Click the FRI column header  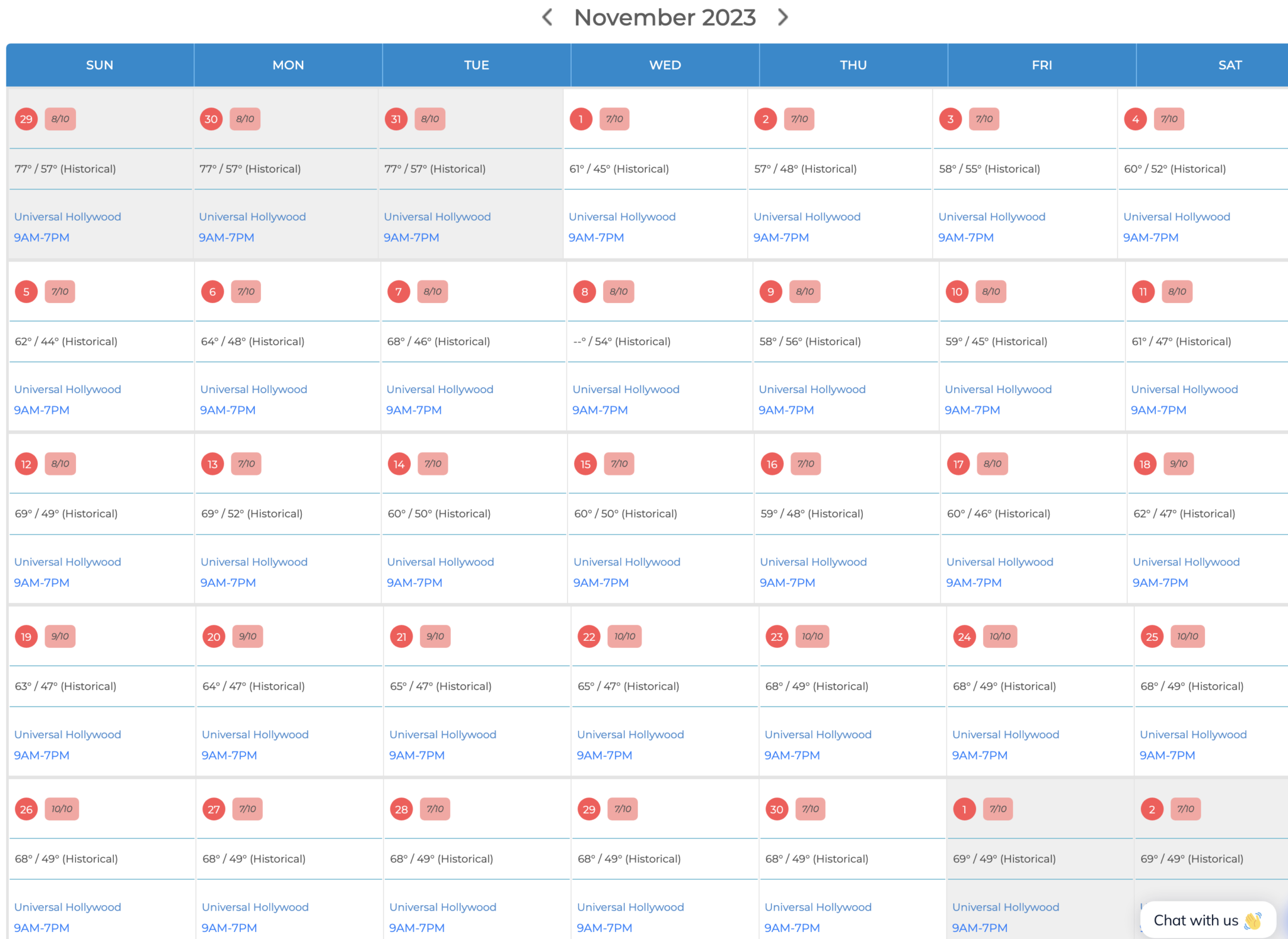(x=1041, y=65)
